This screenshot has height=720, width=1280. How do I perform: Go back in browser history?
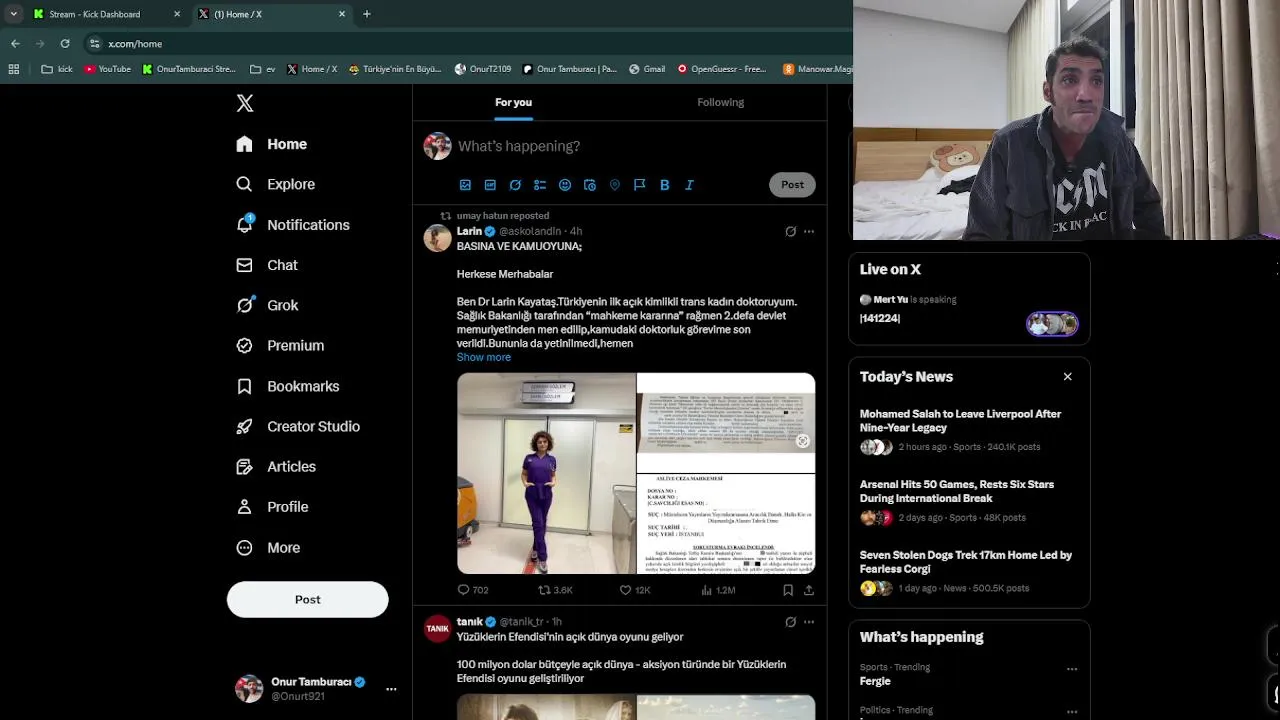[x=15, y=44]
